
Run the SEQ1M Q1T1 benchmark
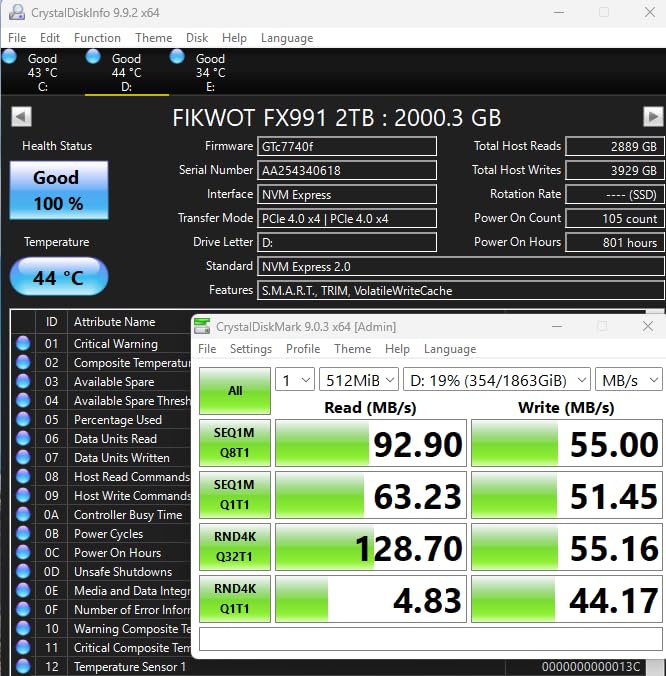tap(235, 495)
